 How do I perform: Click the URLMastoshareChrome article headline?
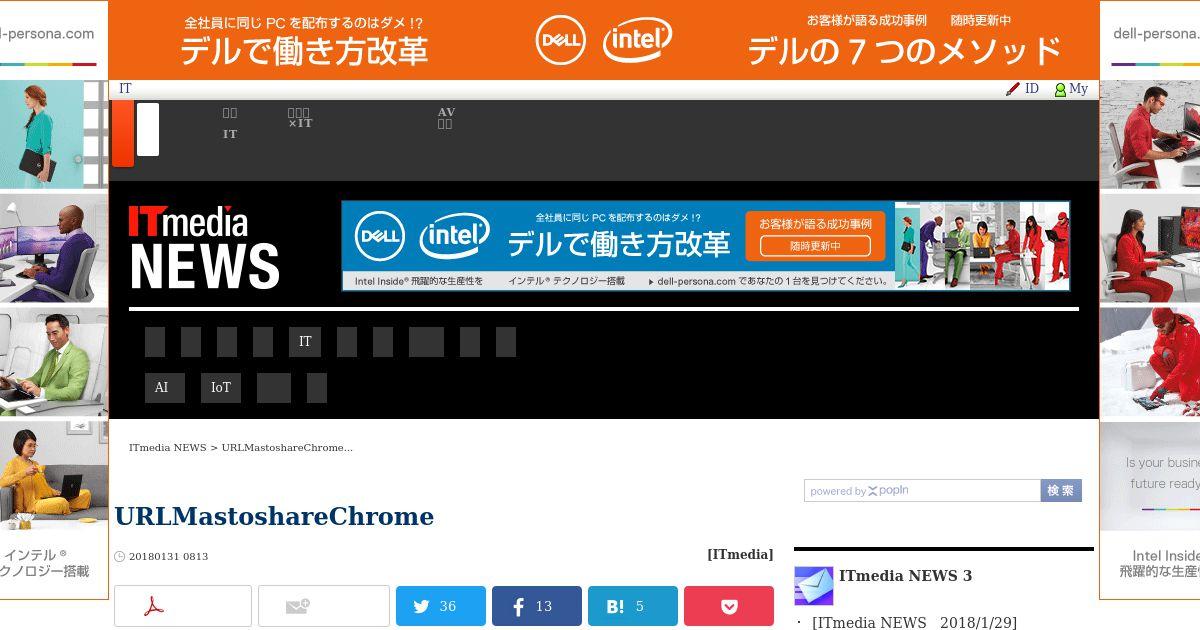tap(274, 517)
